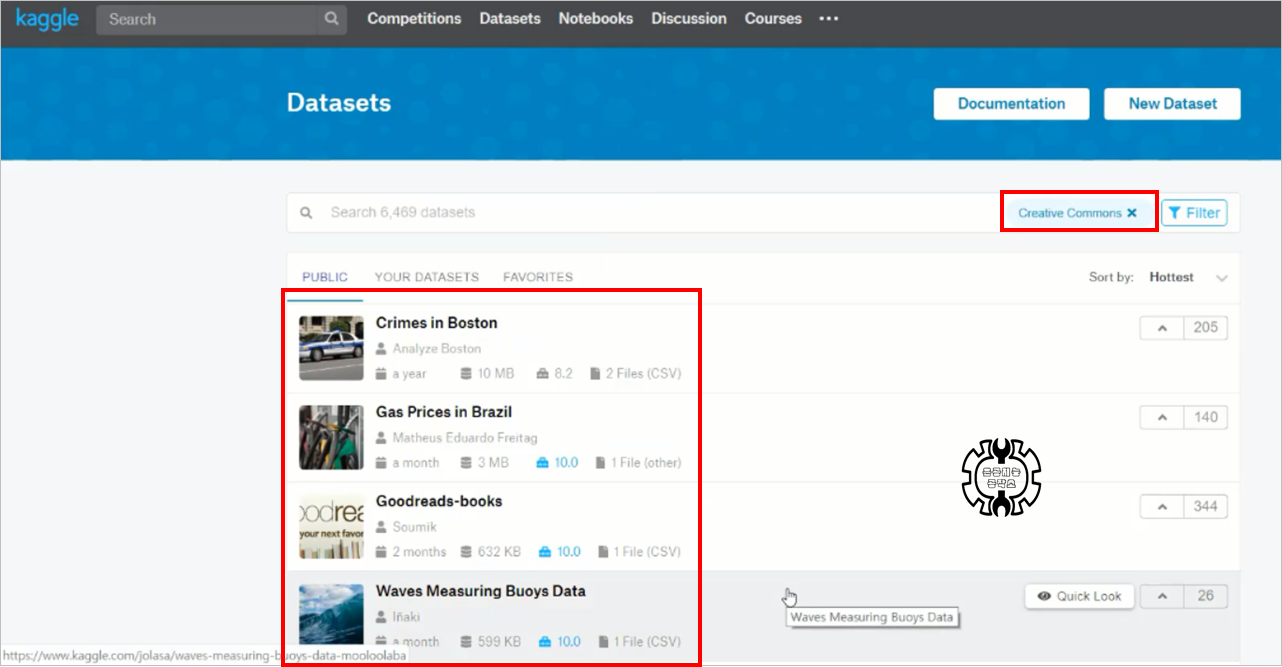Click the magnifier icon in datasets search box
Viewport: 1282px width, 667px height.
click(x=306, y=212)
